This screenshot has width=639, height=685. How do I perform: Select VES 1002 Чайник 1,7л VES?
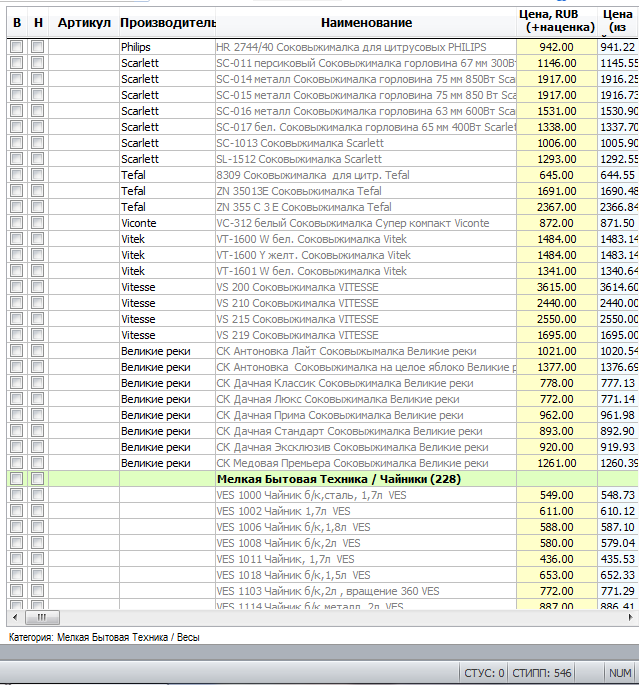(283, 511)
